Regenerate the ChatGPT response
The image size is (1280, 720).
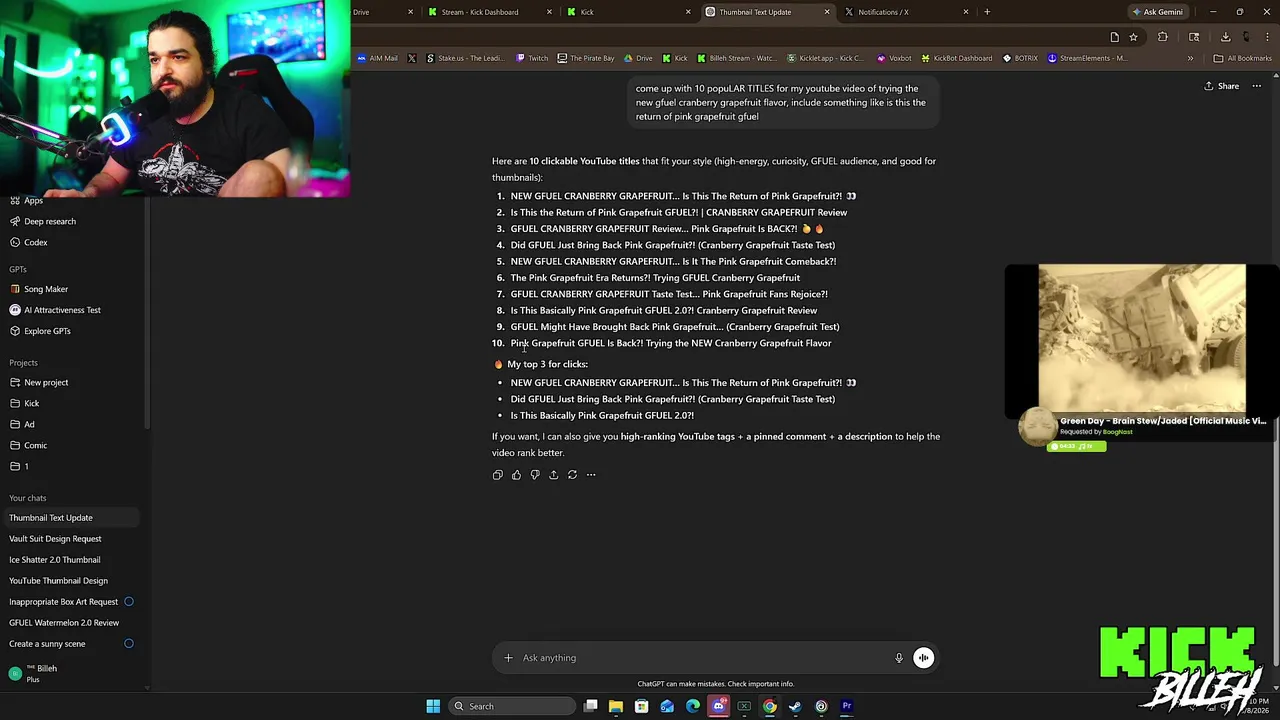tap(572, 475)
